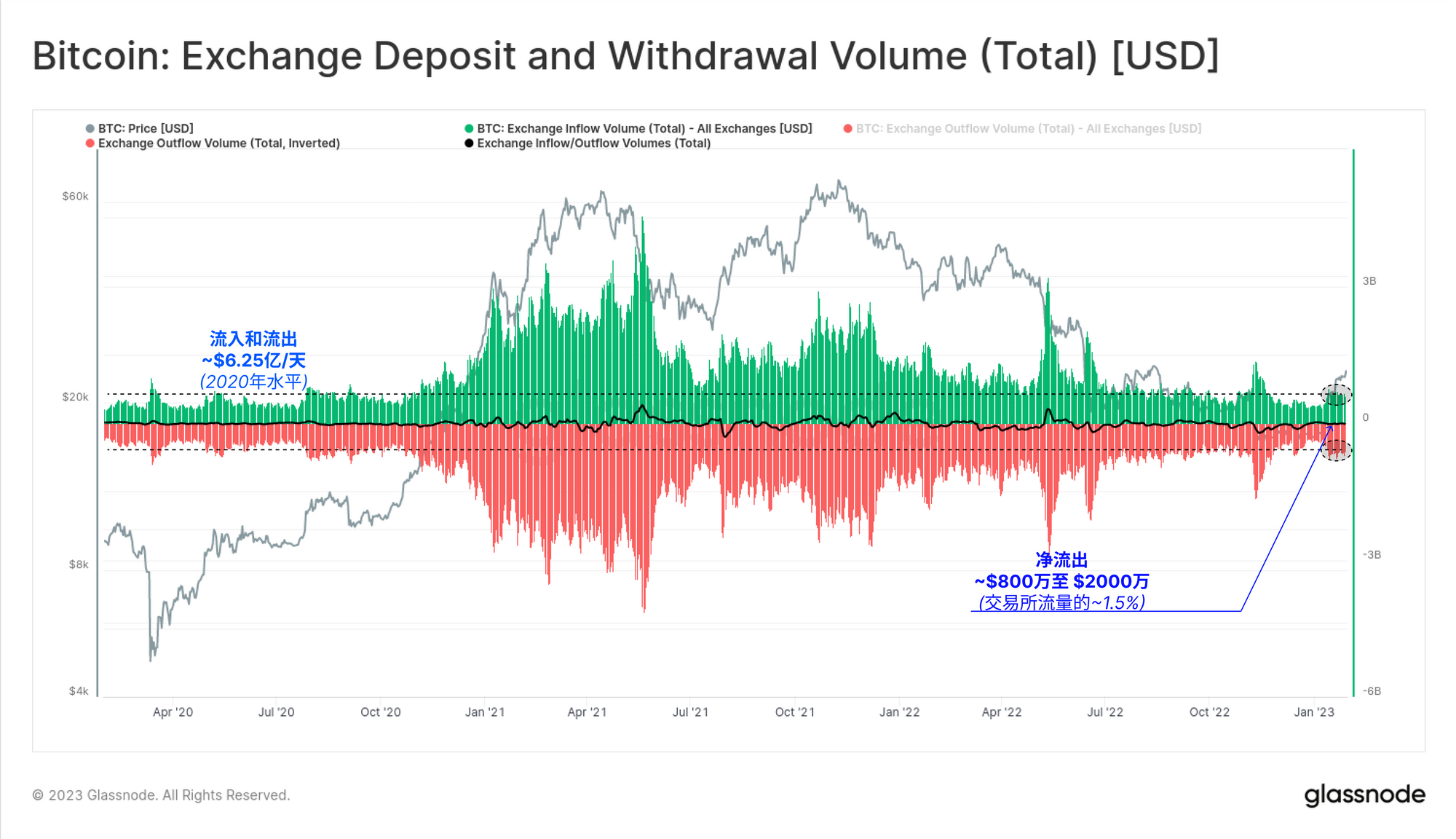Click the green Inflow Volume legend dot
Screen dimensions: 1456x839
pos(469,128)
